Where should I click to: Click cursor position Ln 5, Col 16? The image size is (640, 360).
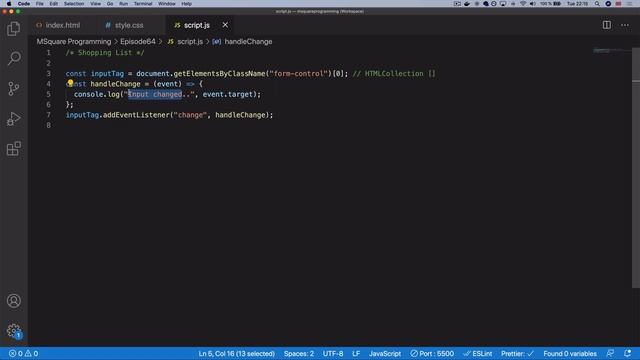click(237, 353)
